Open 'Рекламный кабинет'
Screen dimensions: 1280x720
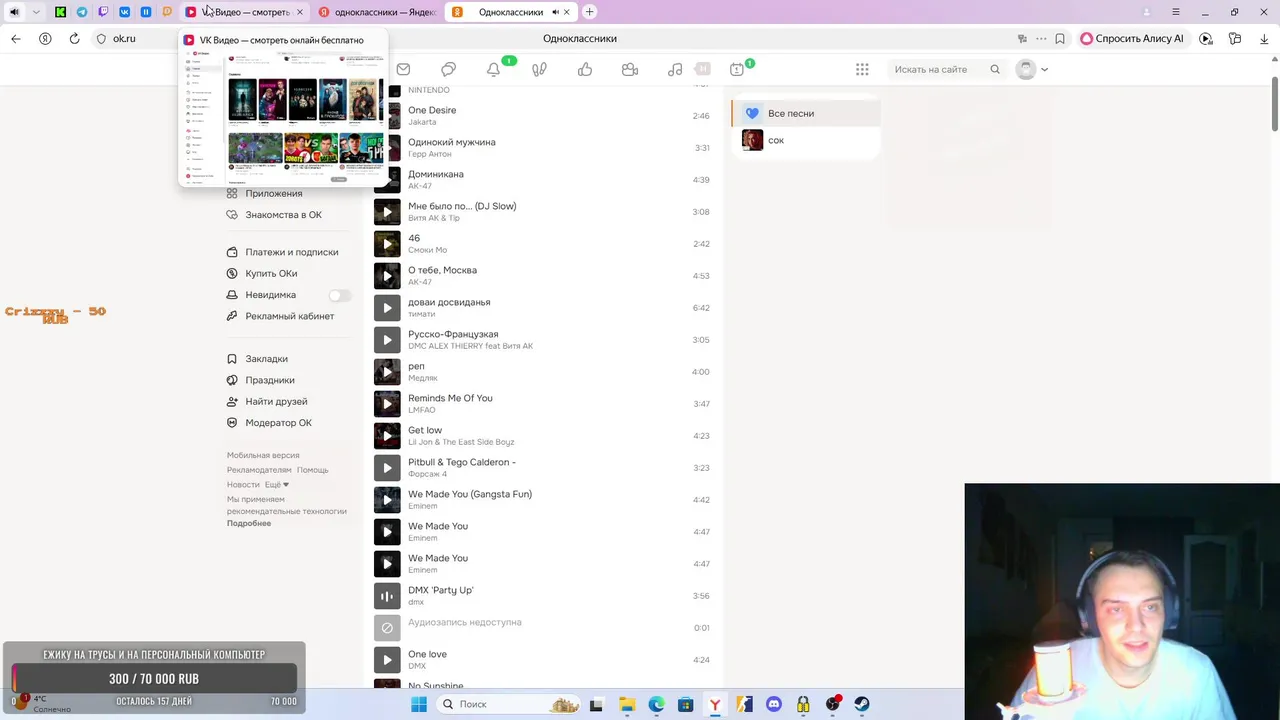pyautogui.click(x=289, y=316)
